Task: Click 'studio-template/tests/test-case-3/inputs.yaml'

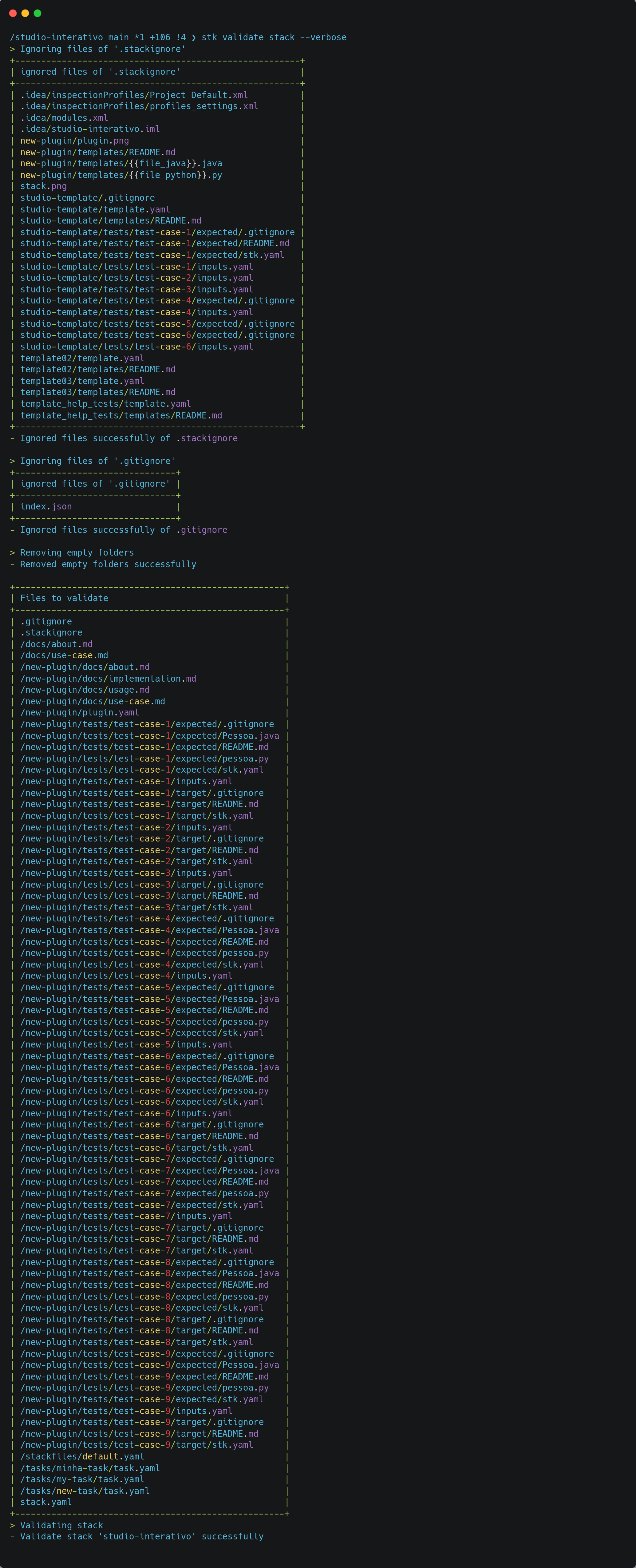Action: [136, 289]
